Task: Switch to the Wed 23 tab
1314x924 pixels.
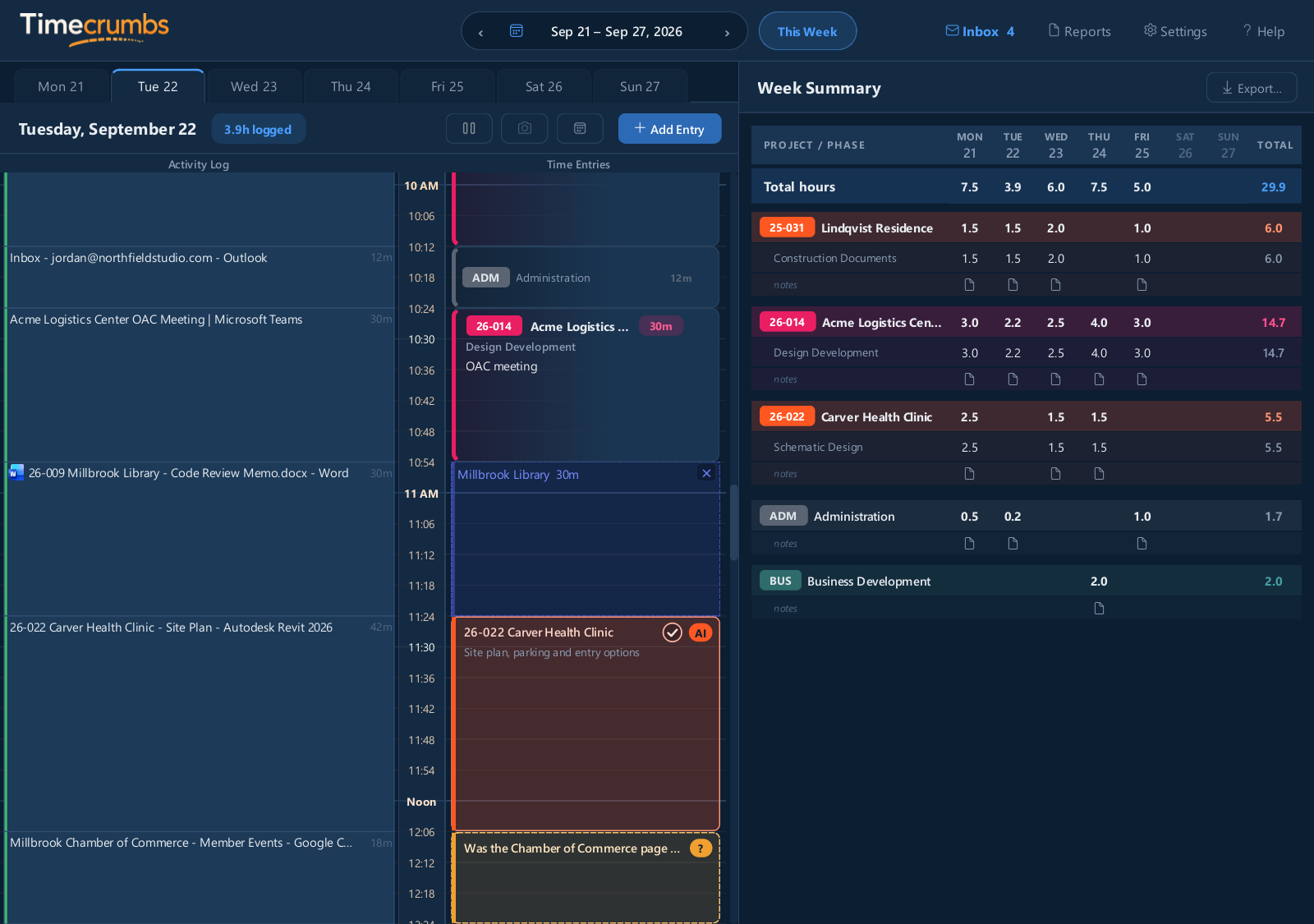Action: pyautogui.click(x=254, y=86)
